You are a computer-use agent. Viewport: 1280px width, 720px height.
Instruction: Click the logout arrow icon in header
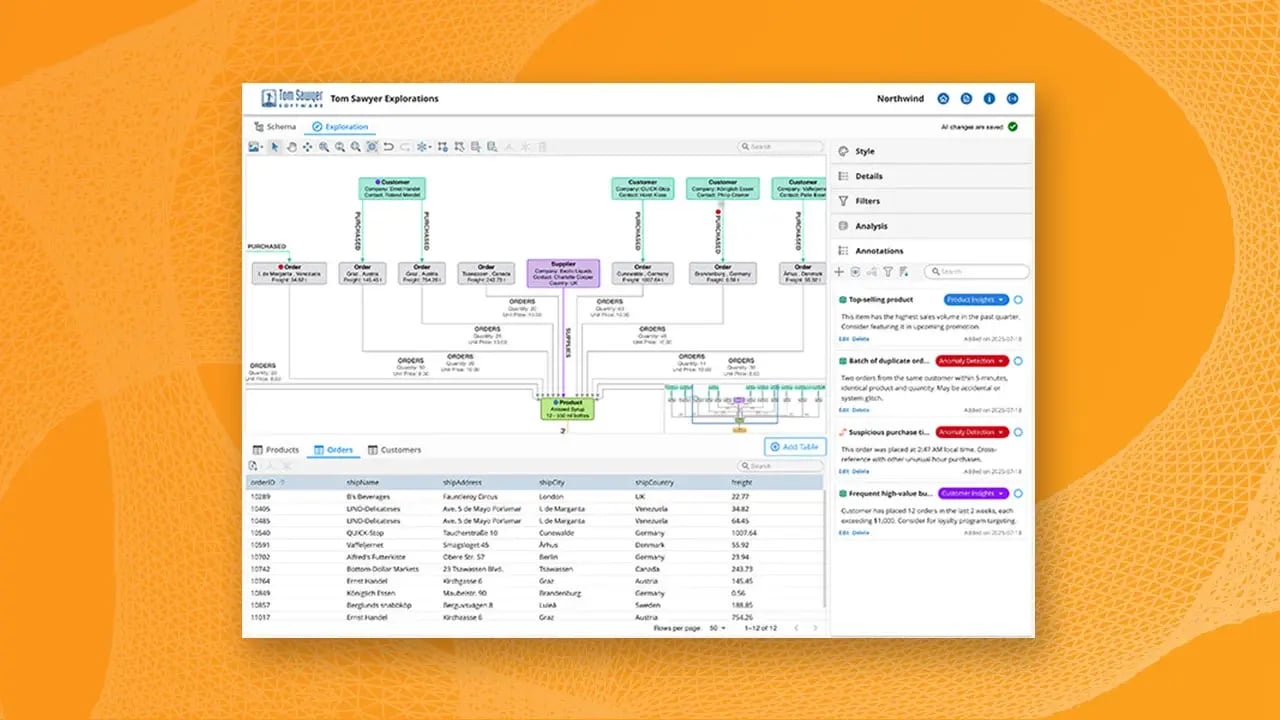[x=1012, y=99]
